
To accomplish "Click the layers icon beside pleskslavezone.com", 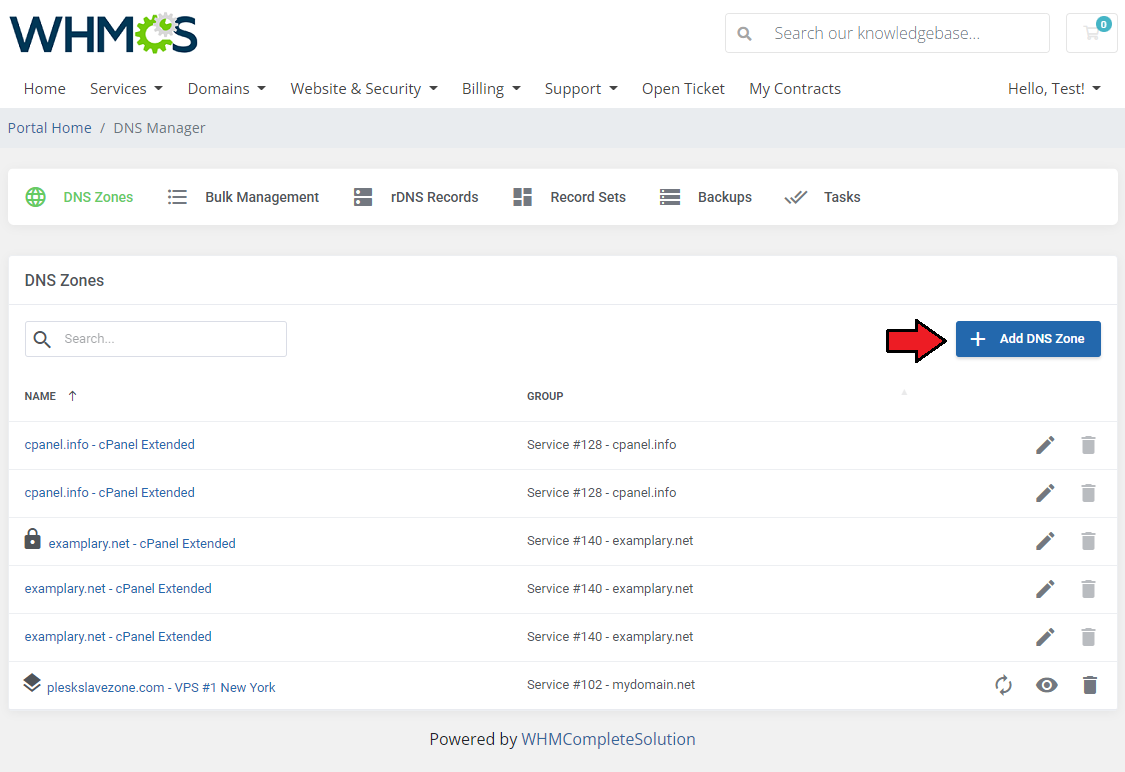I will [32, 683].
